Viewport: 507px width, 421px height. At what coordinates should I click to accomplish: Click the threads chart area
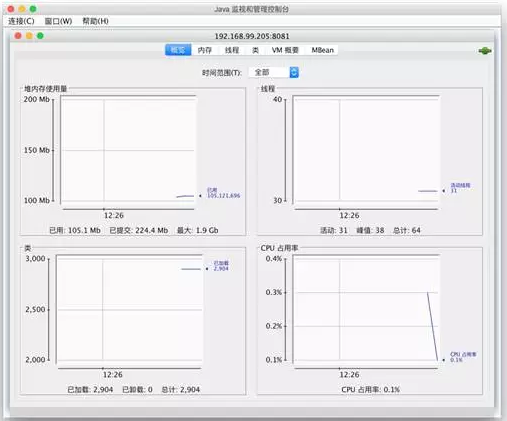click(366, 149)
